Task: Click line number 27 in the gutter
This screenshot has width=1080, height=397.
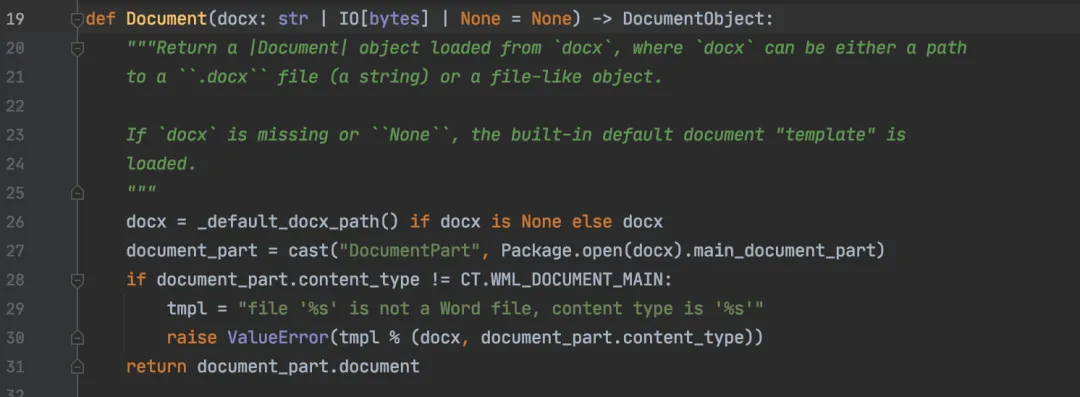Action: click(15, 251)
